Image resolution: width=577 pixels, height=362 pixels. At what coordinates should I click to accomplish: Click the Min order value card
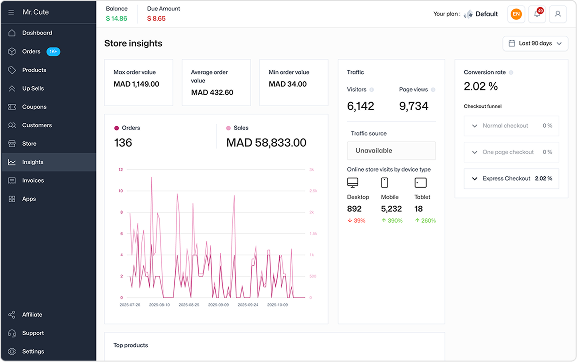click(x=294, y=82)
